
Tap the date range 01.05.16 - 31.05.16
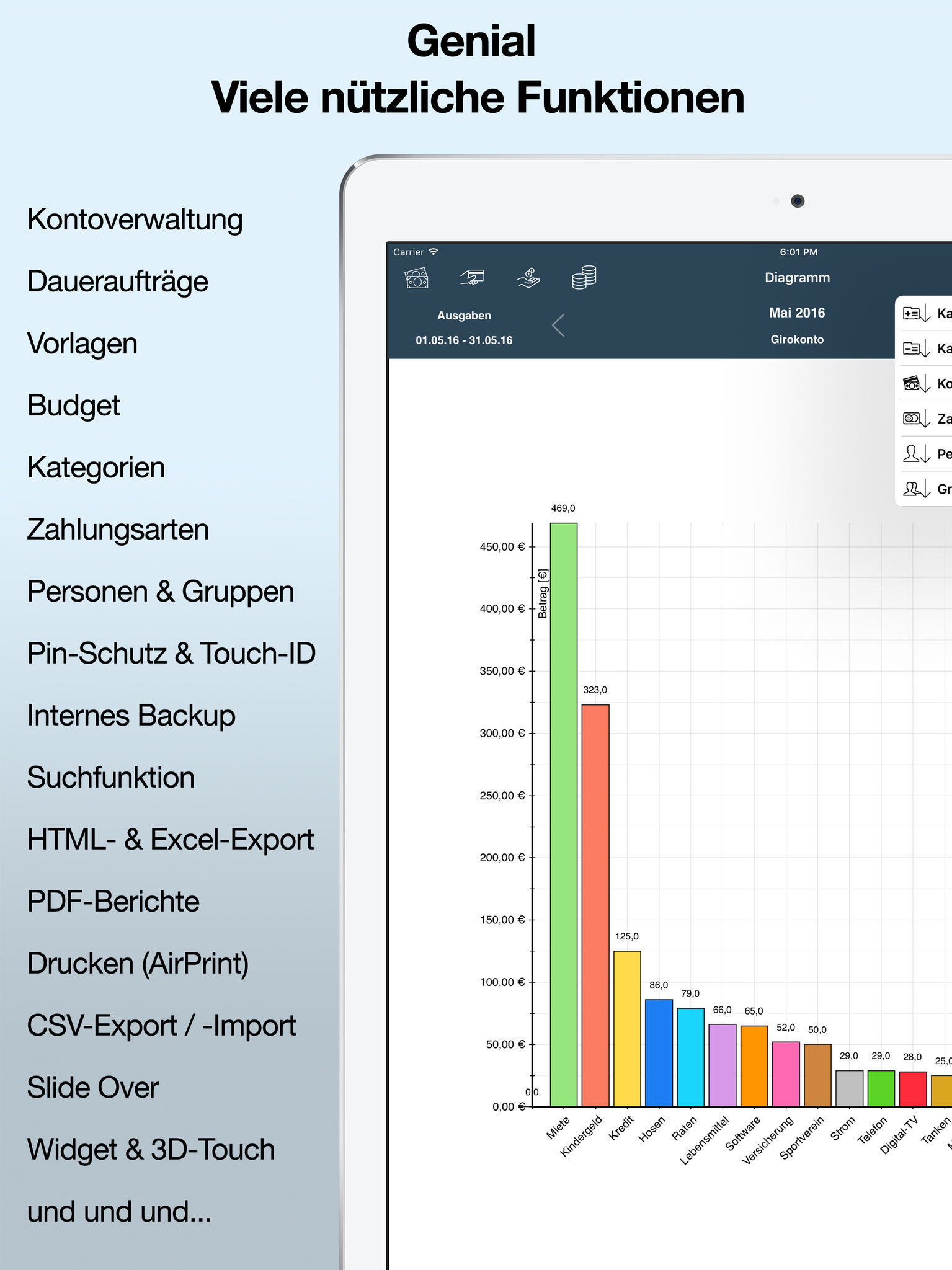coord(464,340)
